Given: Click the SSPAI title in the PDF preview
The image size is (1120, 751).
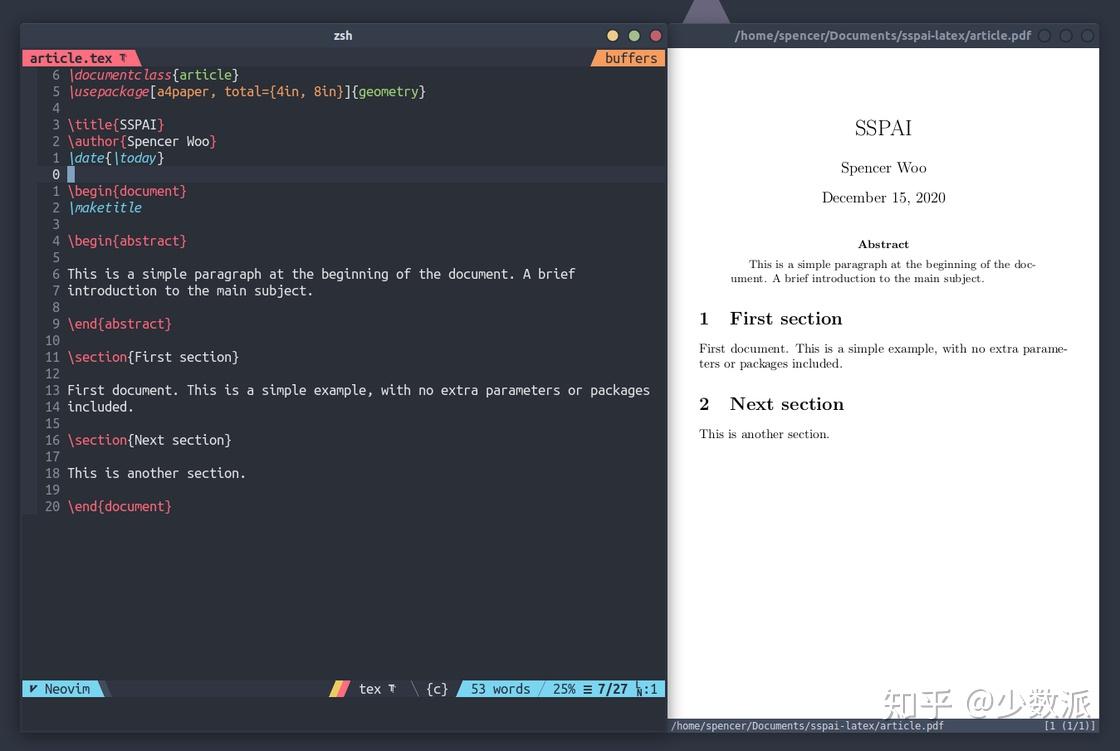Looking at the screenshot, I should (883, 127).
